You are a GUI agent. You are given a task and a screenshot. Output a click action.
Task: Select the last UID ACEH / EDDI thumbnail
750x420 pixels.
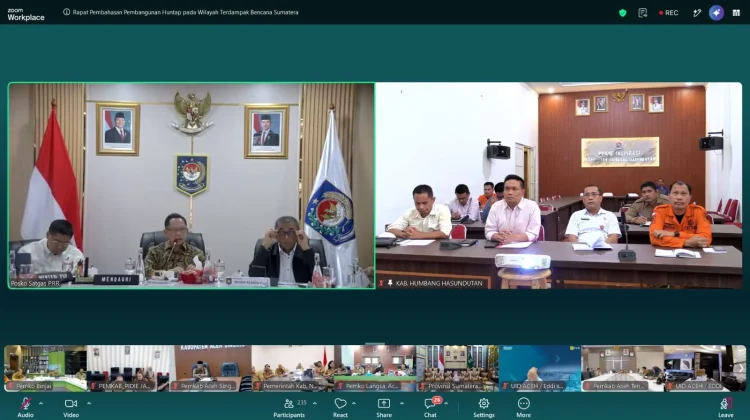coord(705,368)
